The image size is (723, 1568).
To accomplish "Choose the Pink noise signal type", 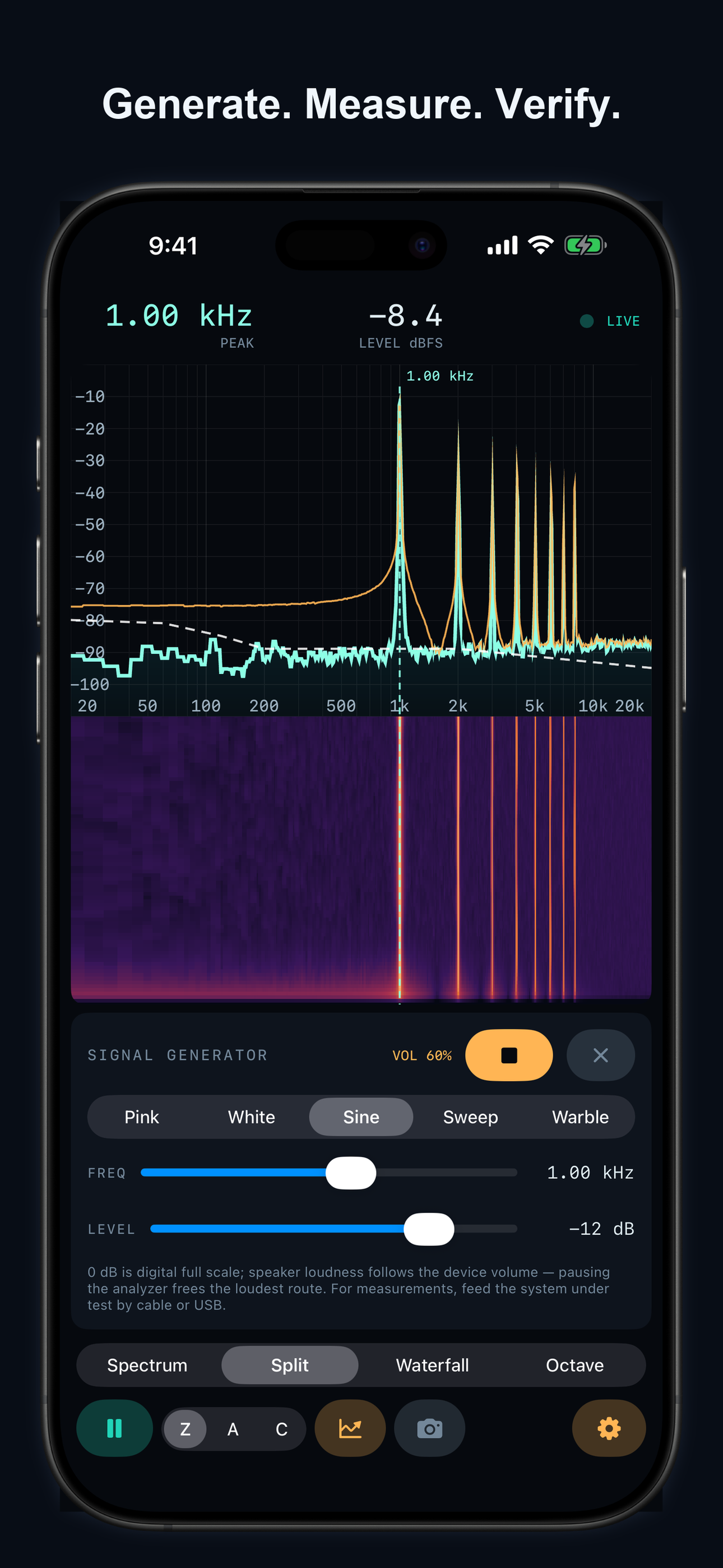I will point(142,1117).
